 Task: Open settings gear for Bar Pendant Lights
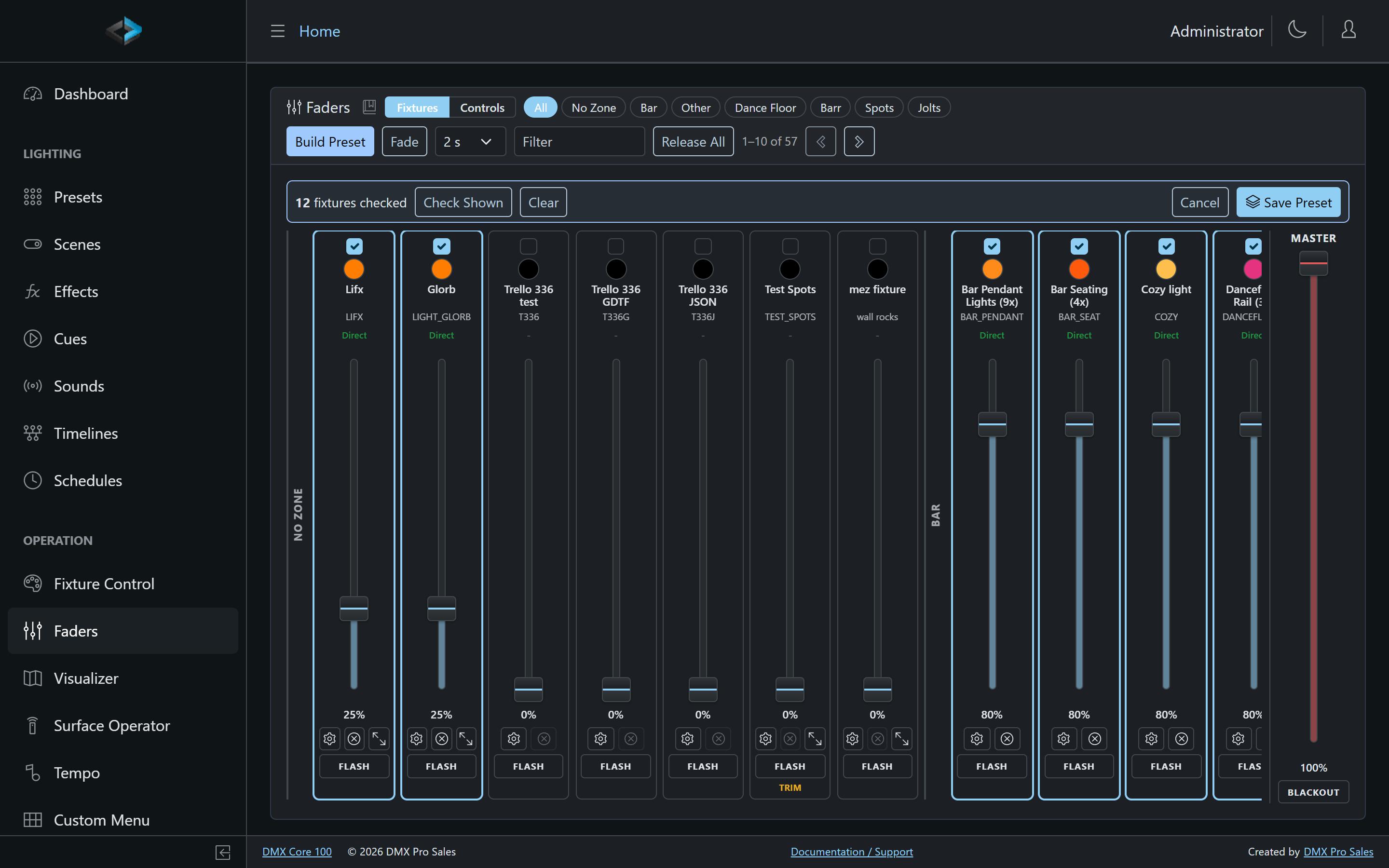pyautogui.click(x=977, y=738)
